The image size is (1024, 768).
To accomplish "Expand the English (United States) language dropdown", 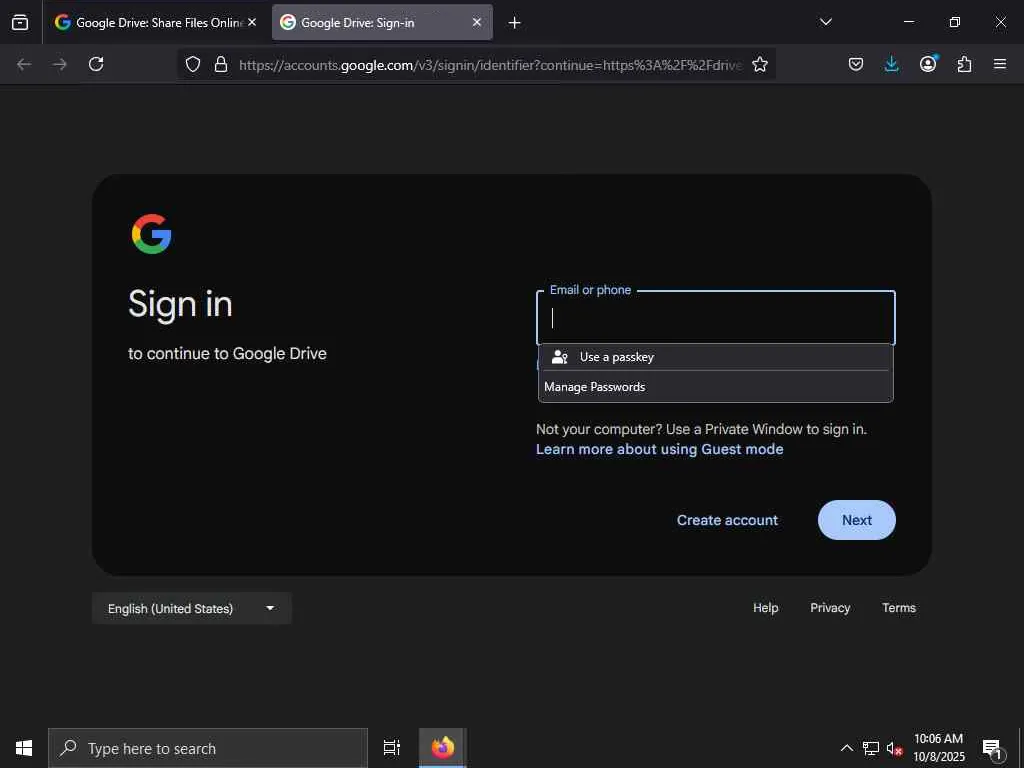I will 191,608.
